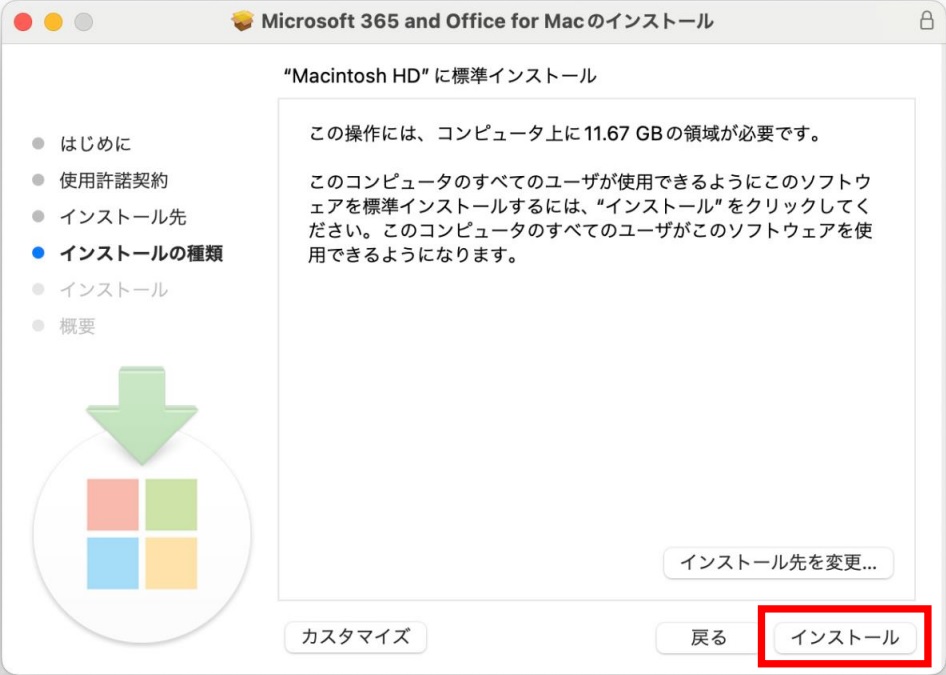946x675 pixels.
Task: Go back with the 戻る button
Action: coord(708,637)
